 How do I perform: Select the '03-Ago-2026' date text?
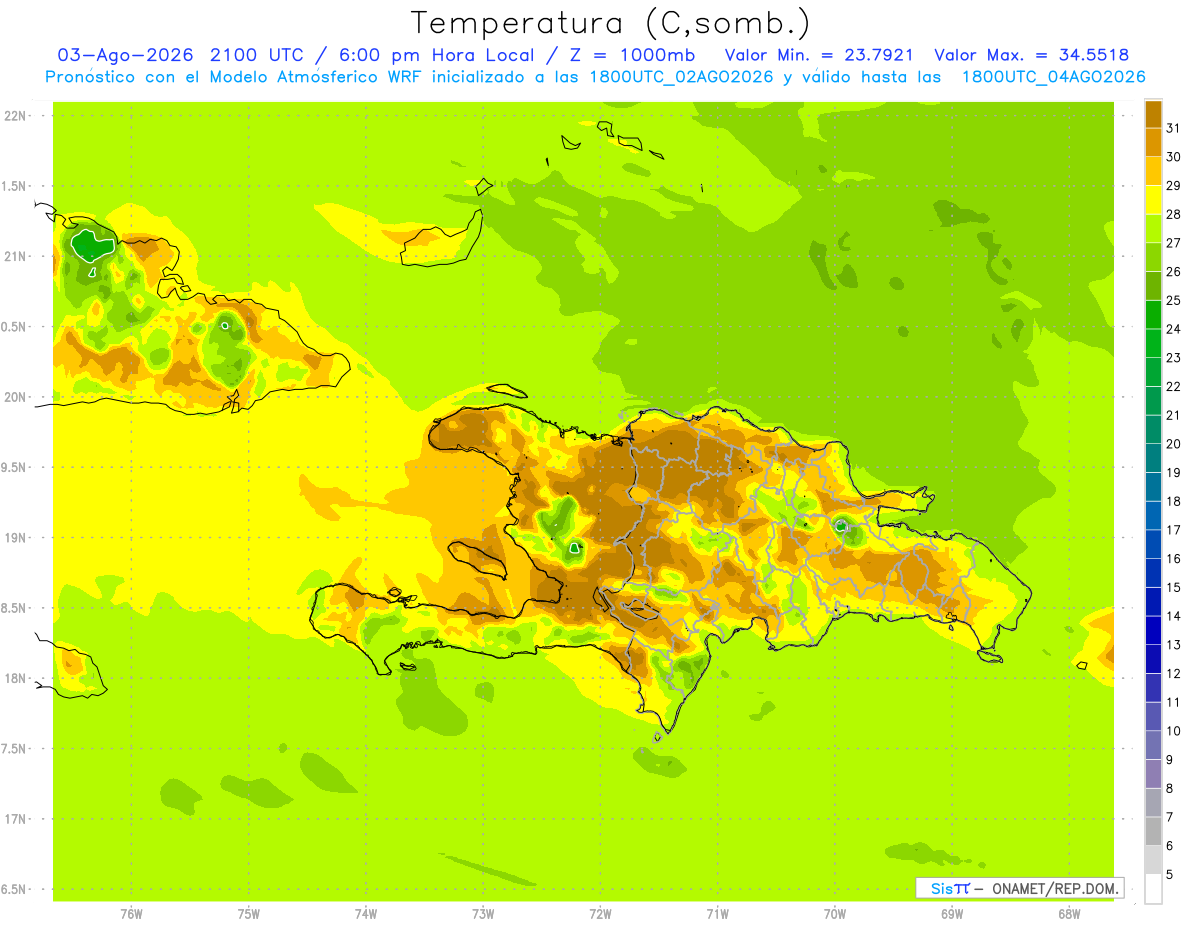coord(126,55)
